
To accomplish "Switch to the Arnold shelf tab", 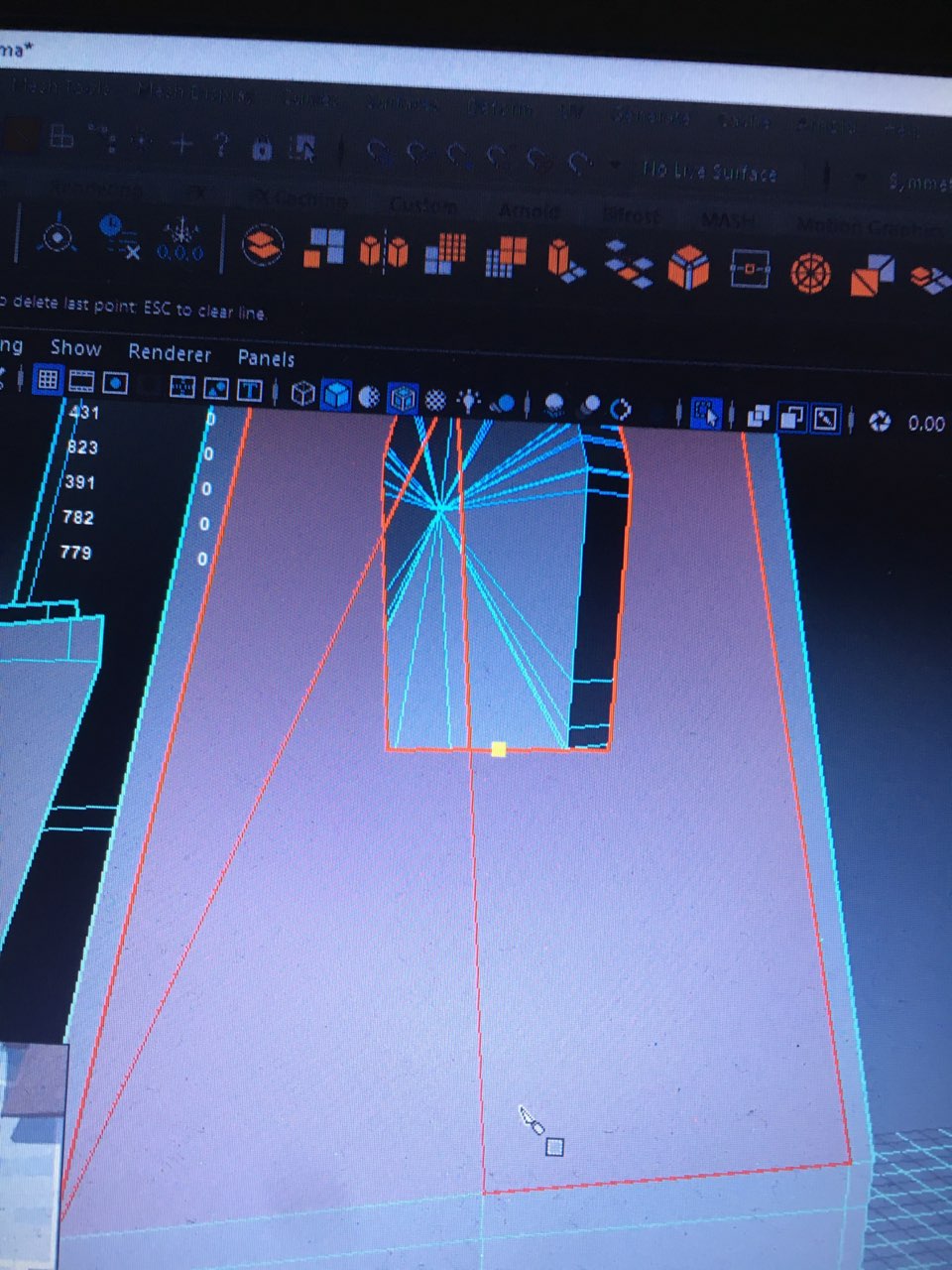I will [528, 211].
